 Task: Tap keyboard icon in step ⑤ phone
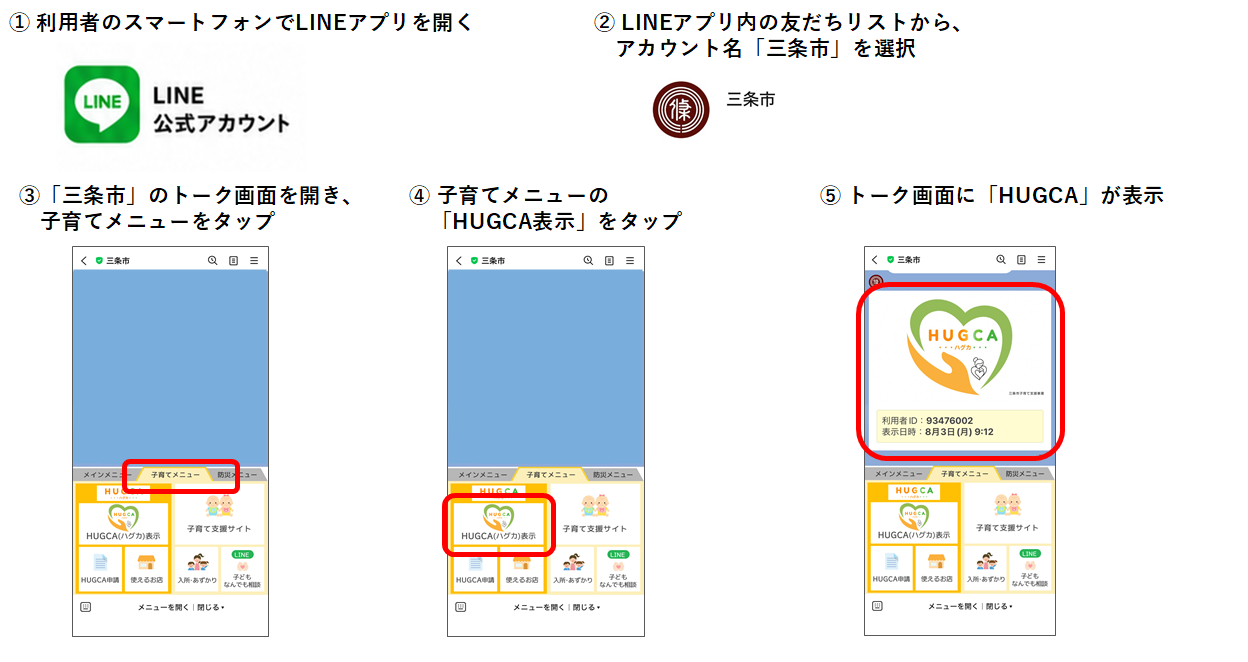click(875, 605)
